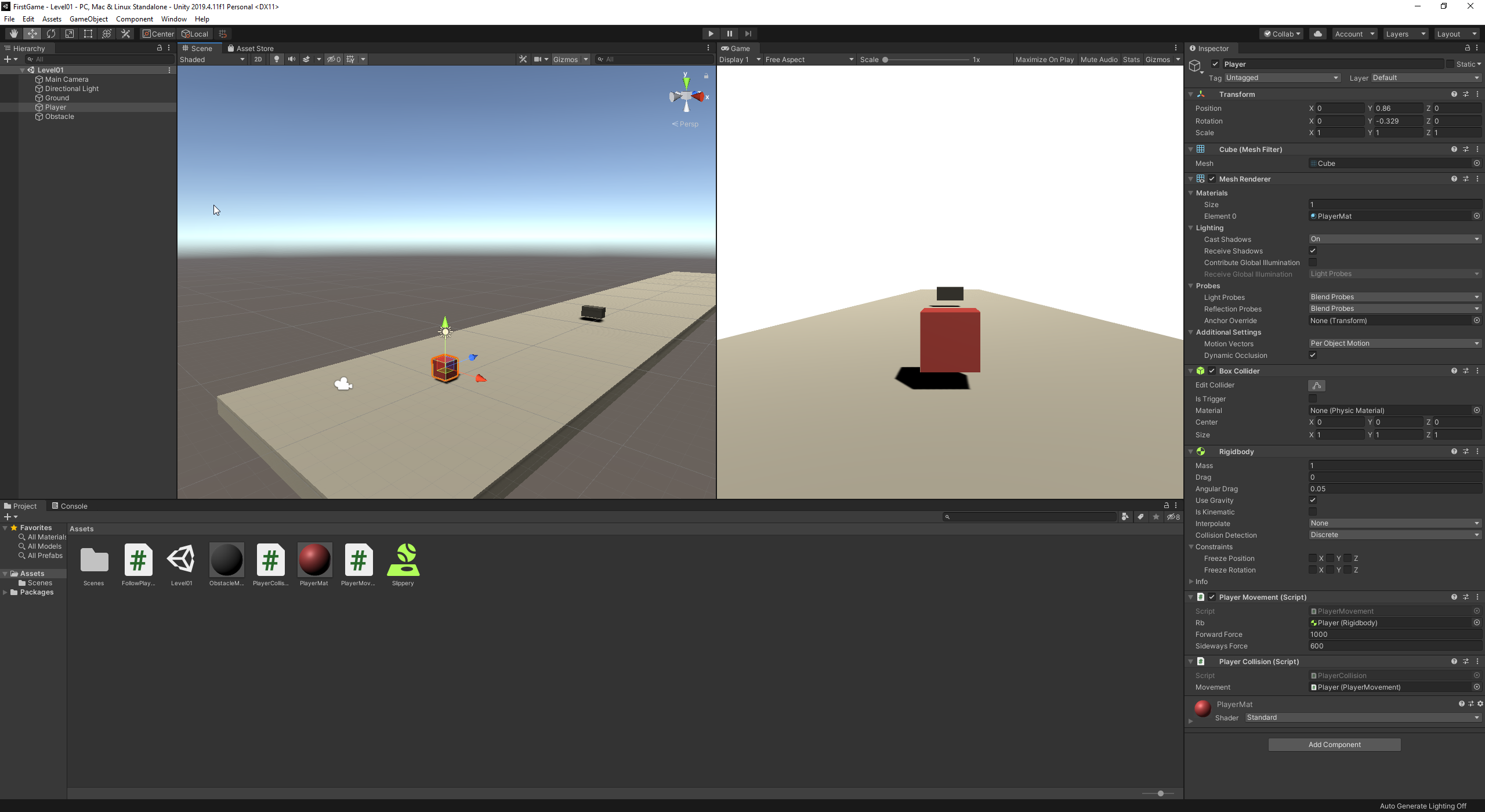Screen dimensions: 1485x812
Task: Toggle 2D view mode in Scene
Action: [258, 59]
